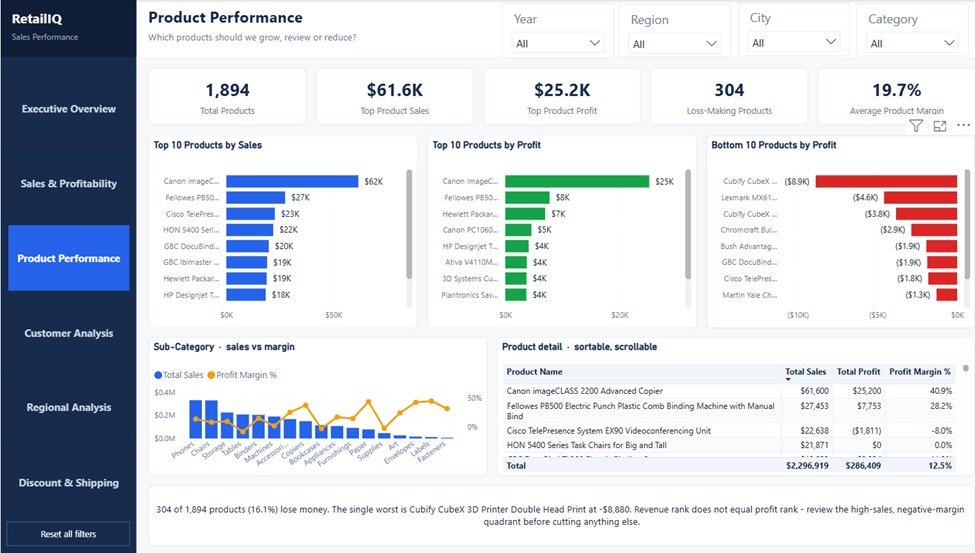Viewport: 975px width, 553px height.
Task: Open the Region dropdown
Action: [x=675, y=44]
